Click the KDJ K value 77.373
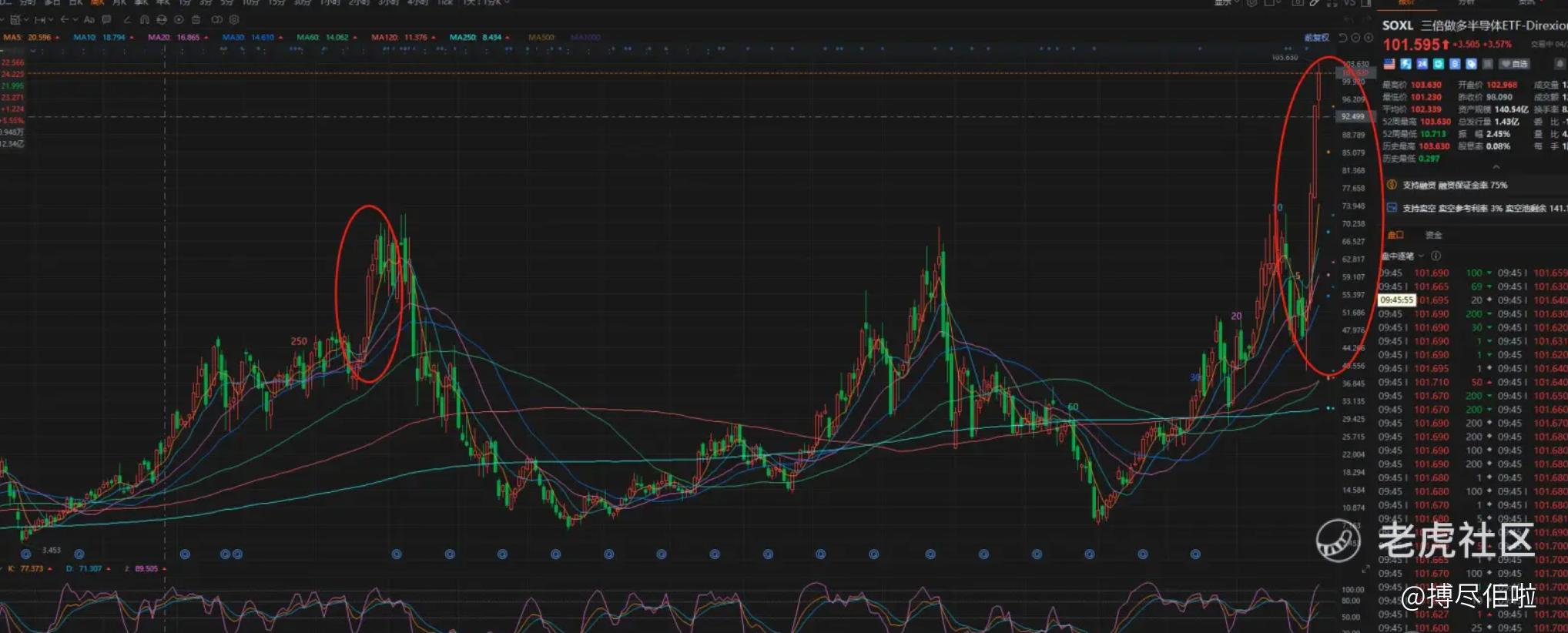 (x=32, y=568)
